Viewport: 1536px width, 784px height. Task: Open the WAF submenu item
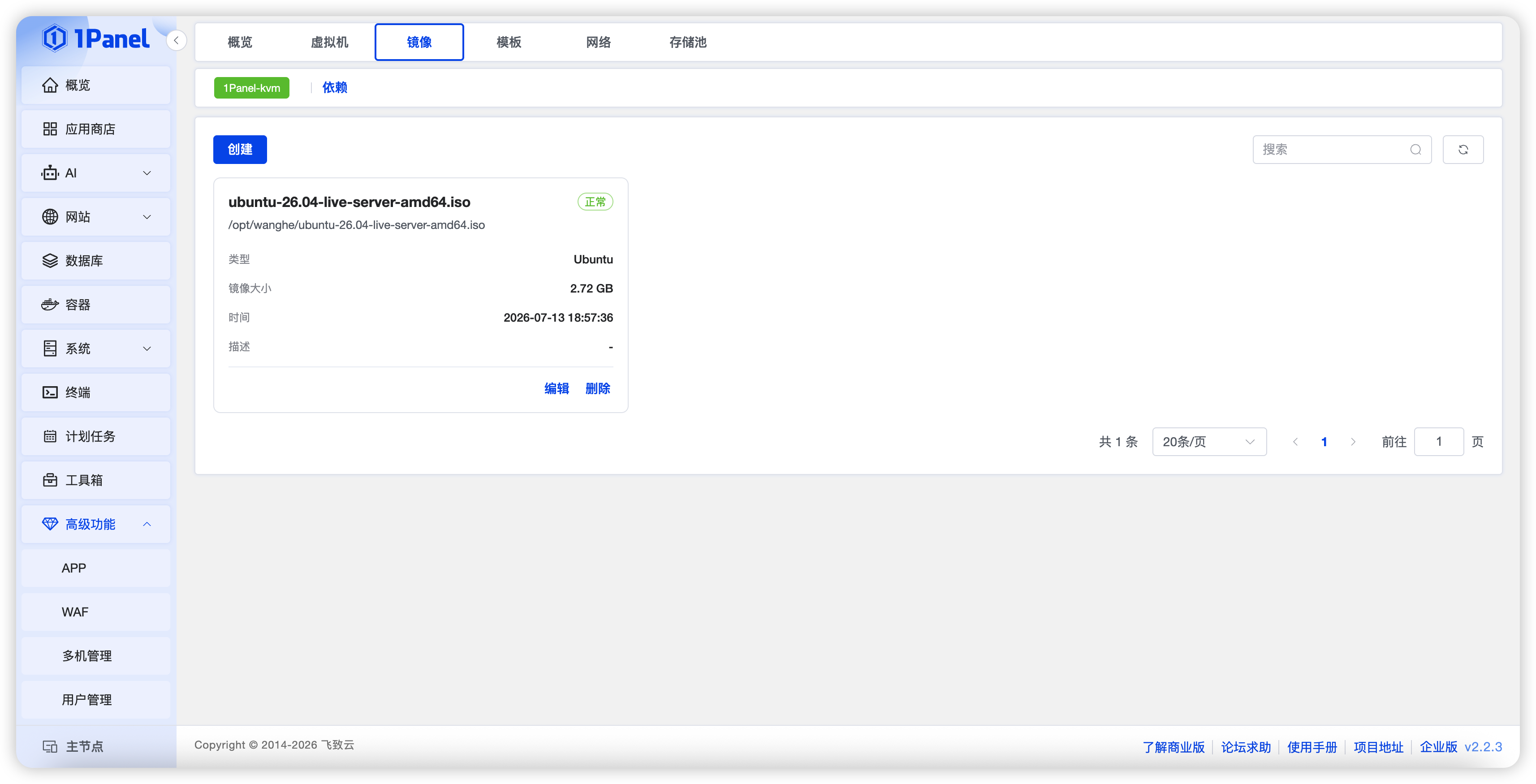(96, 612)
